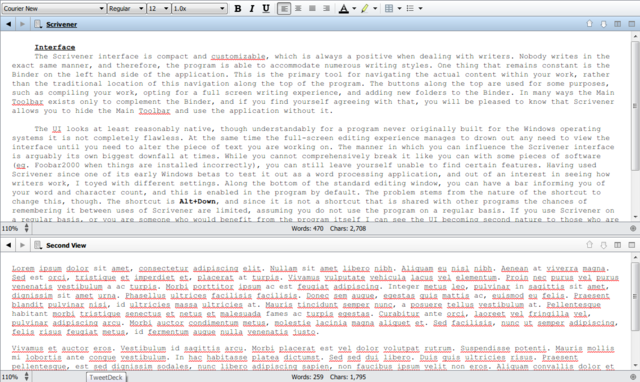
Task: Click split toggle icon in Second View header
Action: [x=618, y=245]
